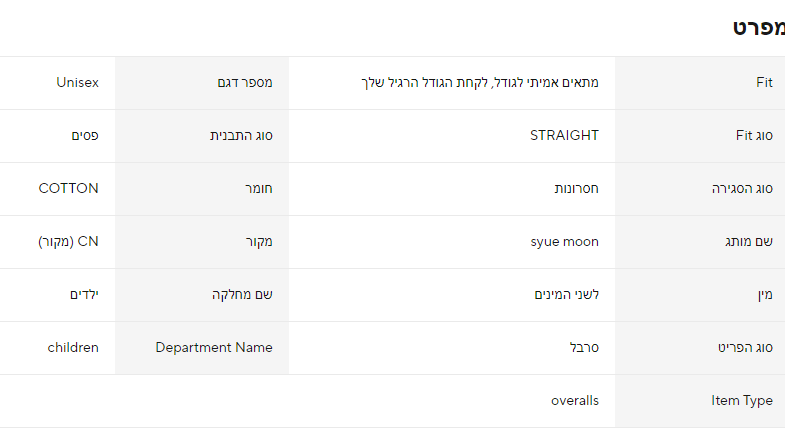Click the CN origin value
The image size is (785, 439).
point(68,242)
